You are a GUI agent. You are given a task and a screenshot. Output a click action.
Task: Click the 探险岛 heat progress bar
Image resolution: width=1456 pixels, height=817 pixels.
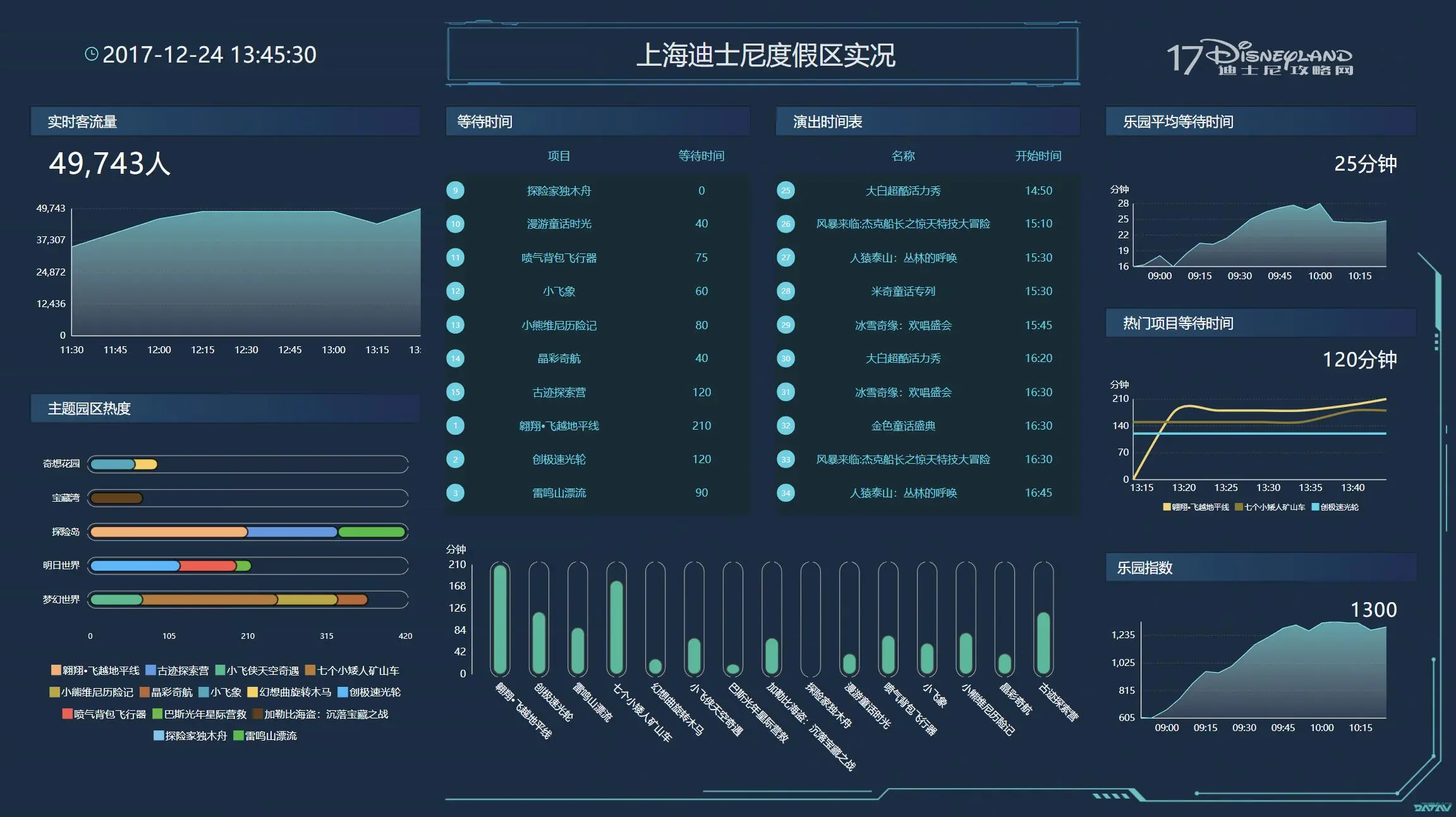click(x=248, y=532)
